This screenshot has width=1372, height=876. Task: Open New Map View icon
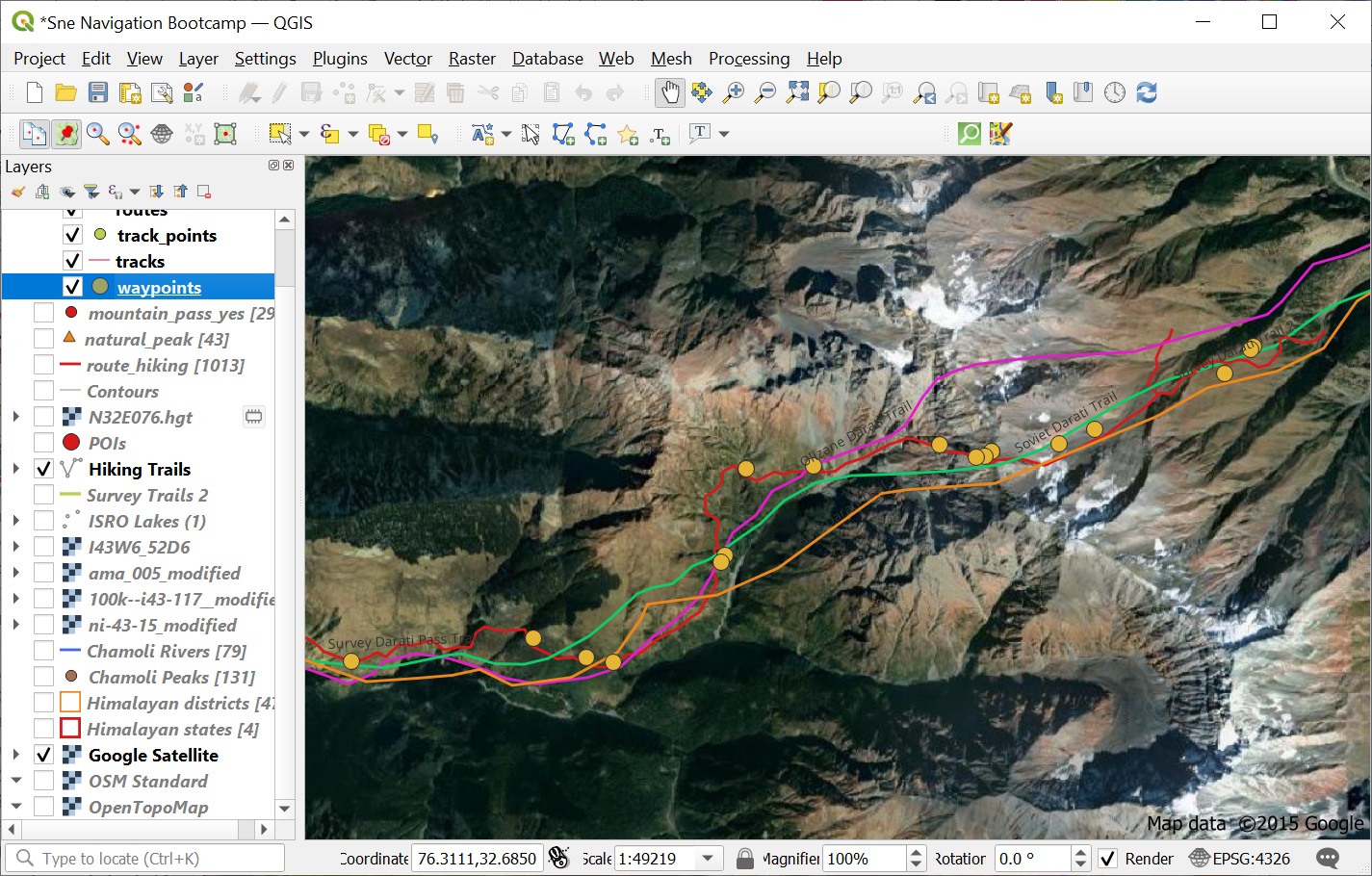coord(988,92)
